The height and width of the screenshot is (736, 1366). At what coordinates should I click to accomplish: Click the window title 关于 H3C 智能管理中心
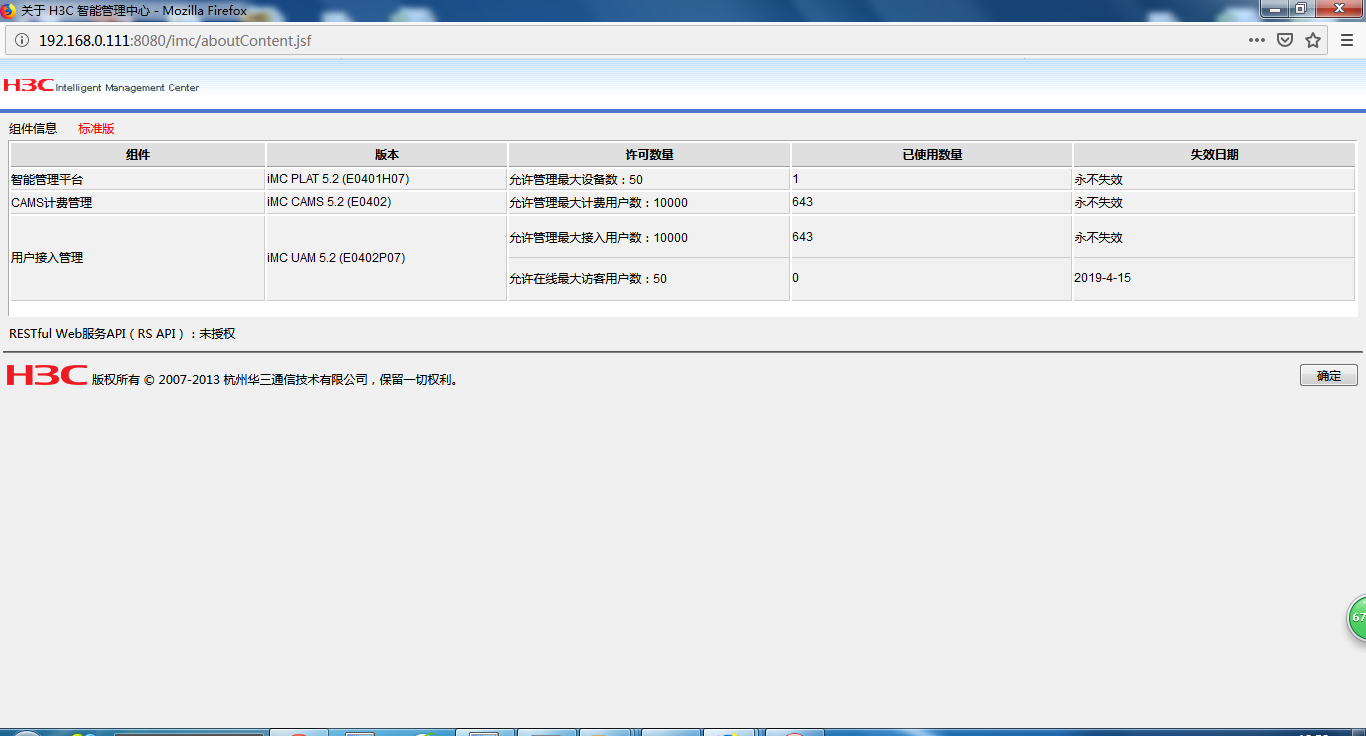[x=134, y=9]
